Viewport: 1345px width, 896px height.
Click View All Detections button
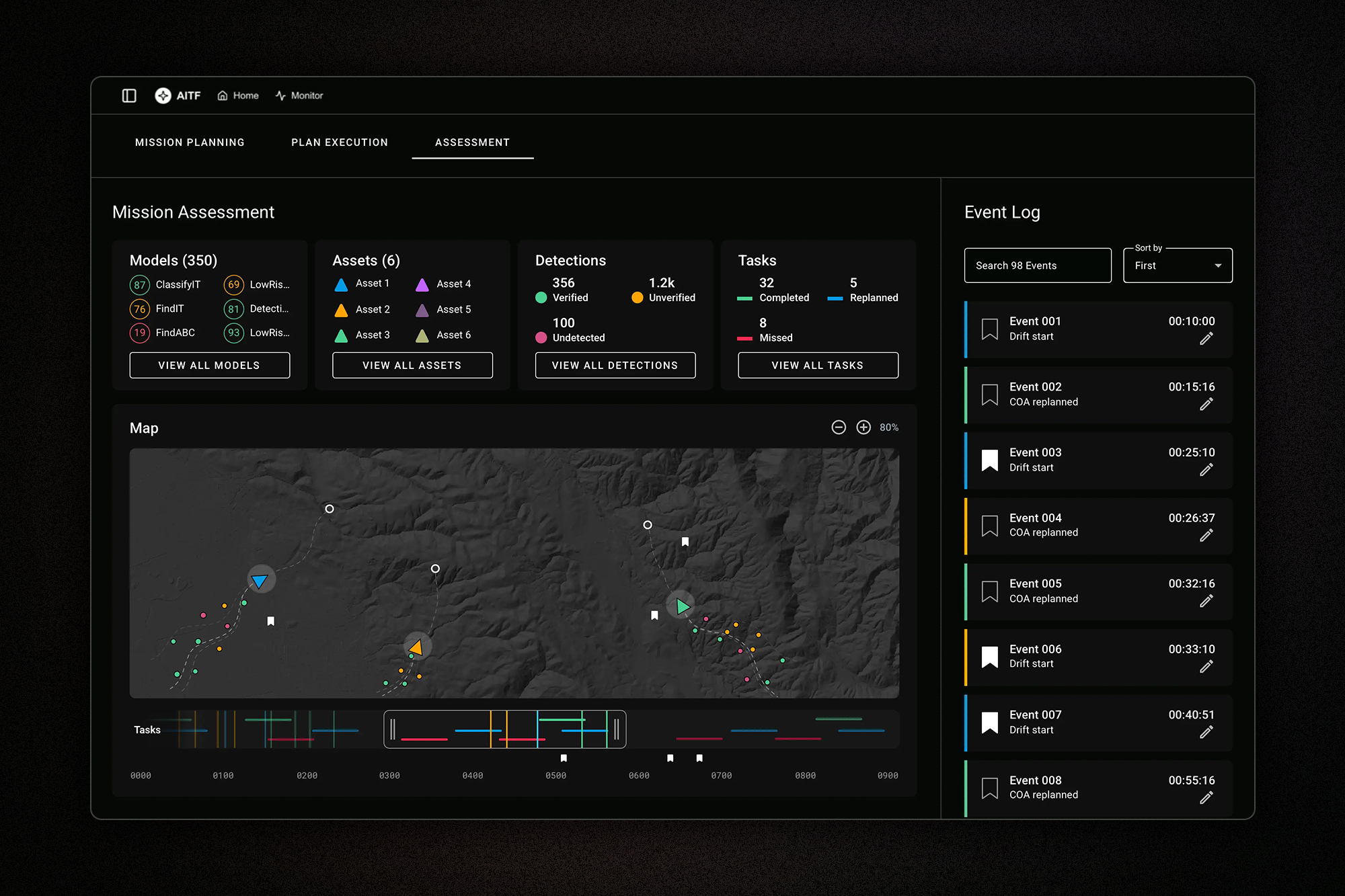(615, 365)
